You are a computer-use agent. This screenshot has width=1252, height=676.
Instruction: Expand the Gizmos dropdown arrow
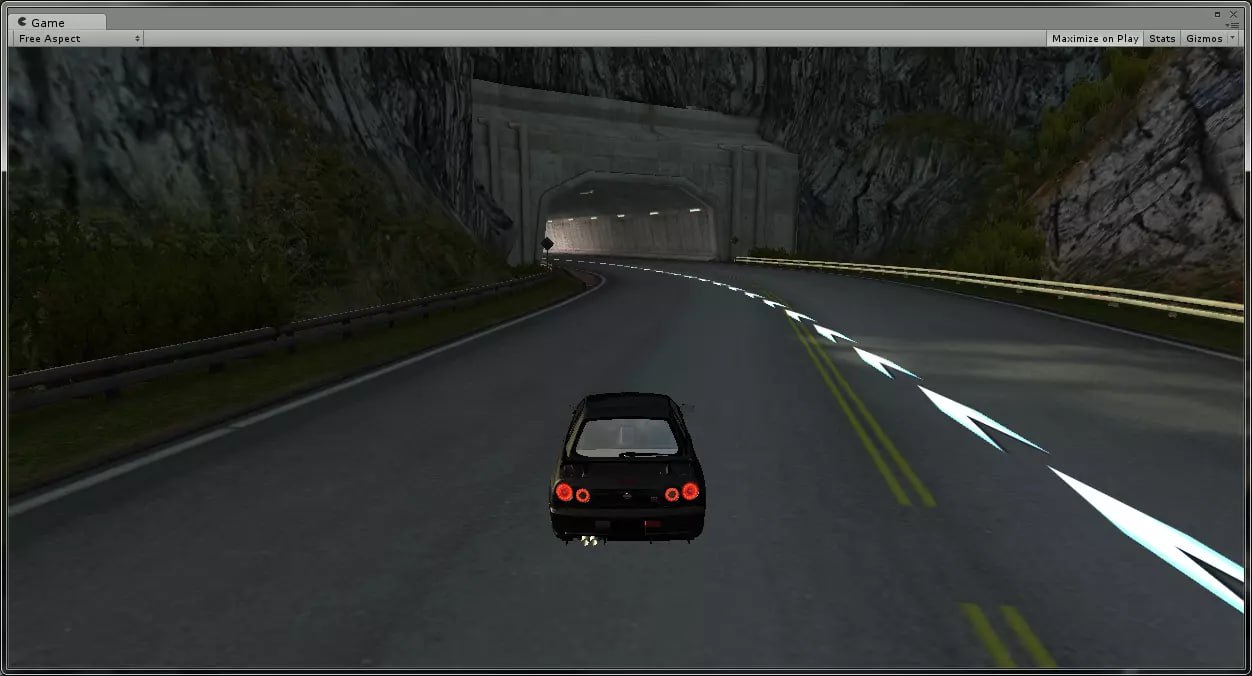pos(1231,38)
